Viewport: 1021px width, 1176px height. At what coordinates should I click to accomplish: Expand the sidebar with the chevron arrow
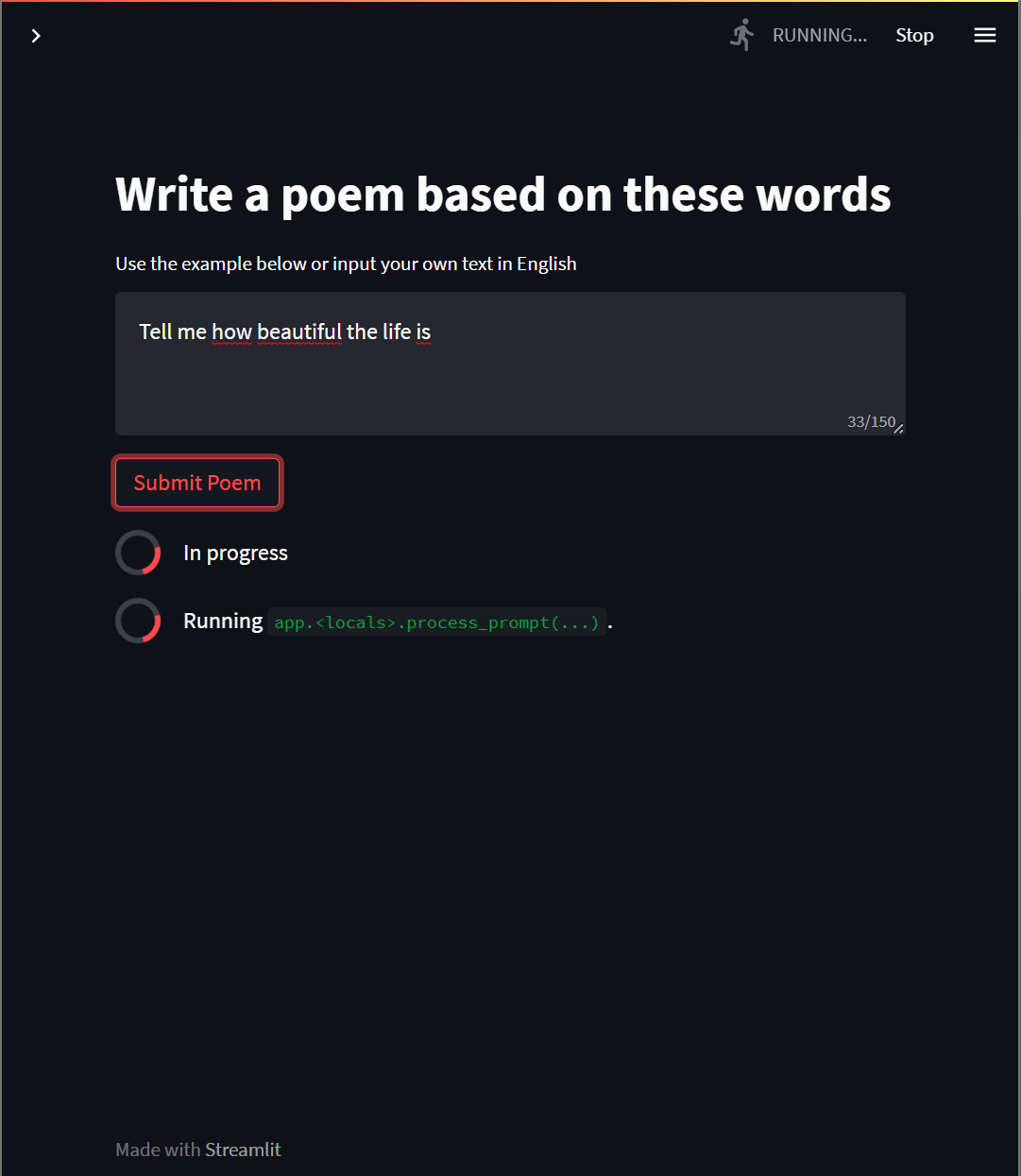tap(36, 36)
